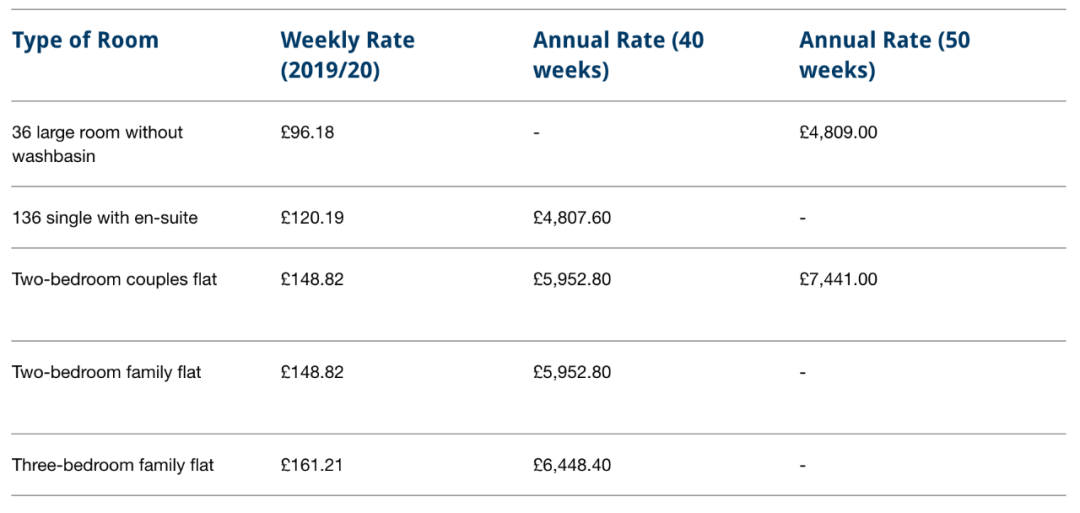Click the £7,441.00 fifty-week rate cell
The height and width of the screenshot is (513, 1080).
coord(838,280)
